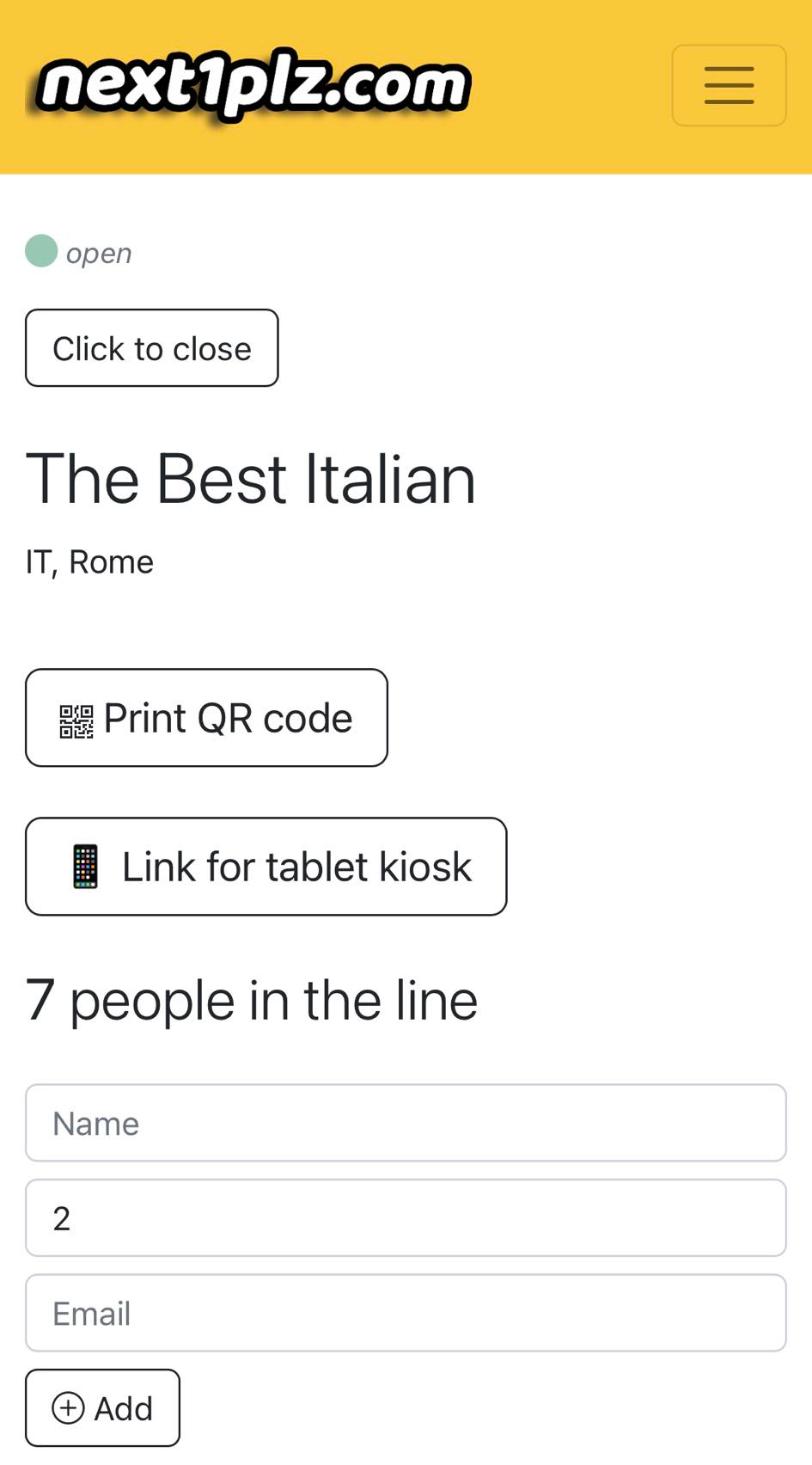Click The Best Italian heading
Image resolution: width=812 pixels, height=1465 pixels.
pos(250,479)
